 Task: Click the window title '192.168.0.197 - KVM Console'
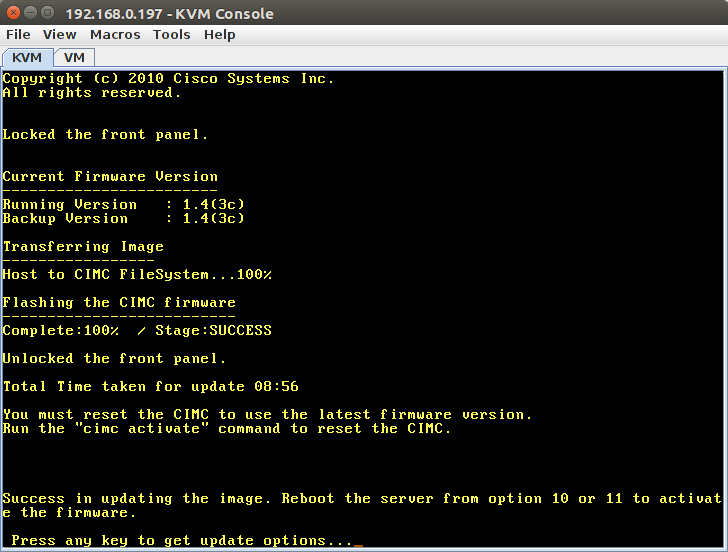click(x=169, y=14)
